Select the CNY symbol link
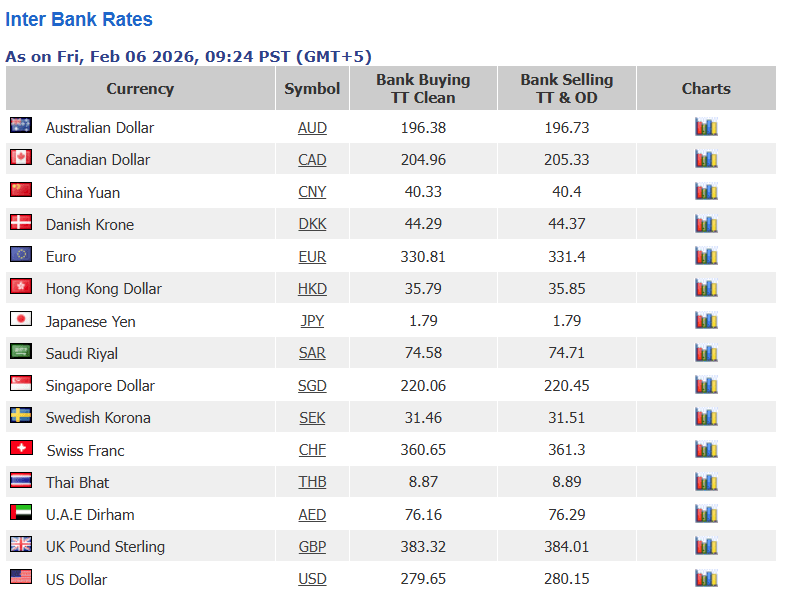 tap(312, 192)
